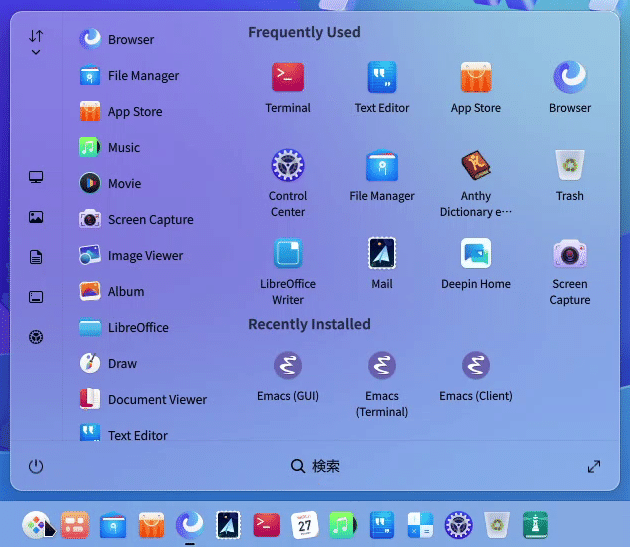Open the chess game from the dock
This screenshot has width=630, height=547.
(x=535, y=525)
